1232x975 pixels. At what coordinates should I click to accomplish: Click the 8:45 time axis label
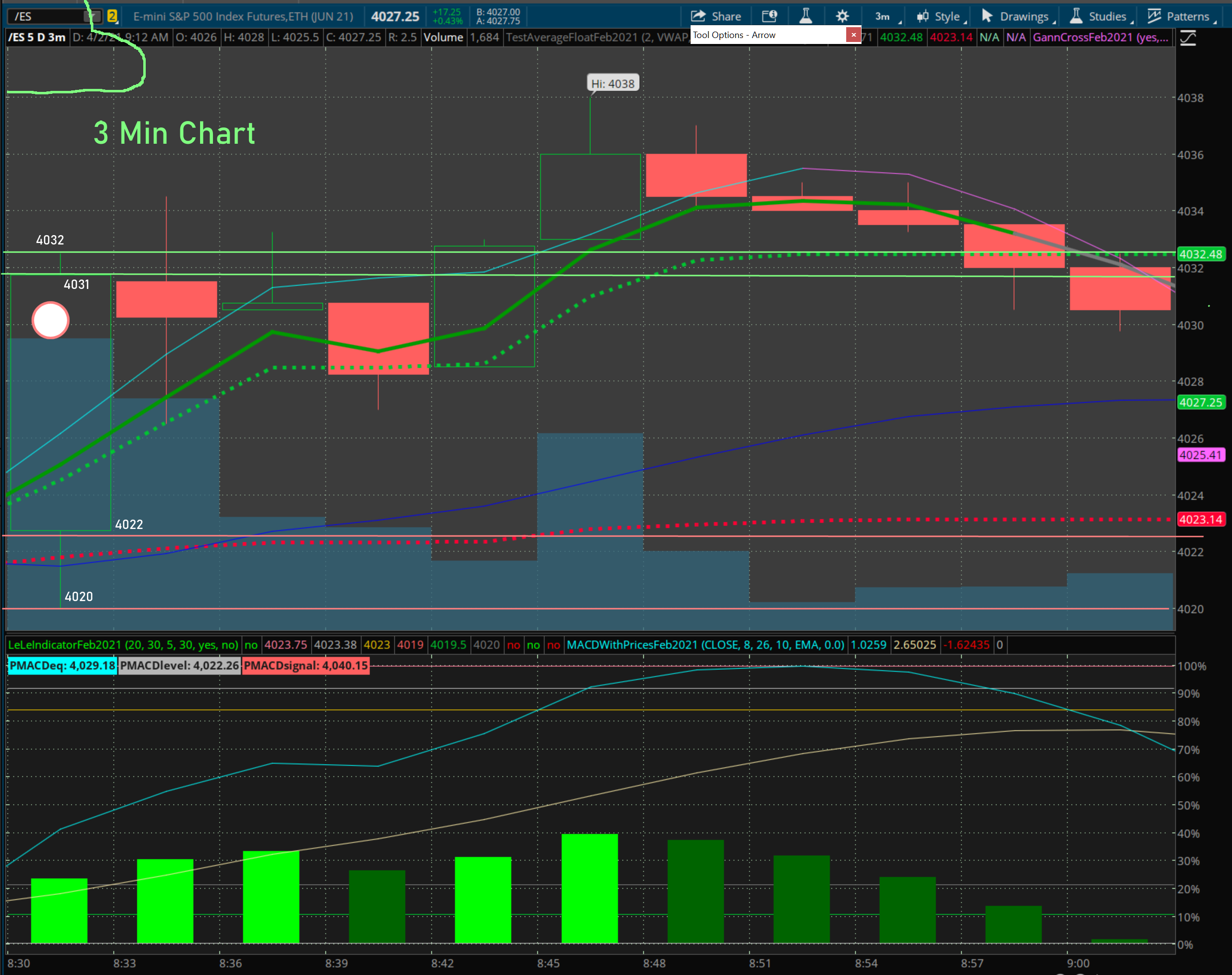548,963
